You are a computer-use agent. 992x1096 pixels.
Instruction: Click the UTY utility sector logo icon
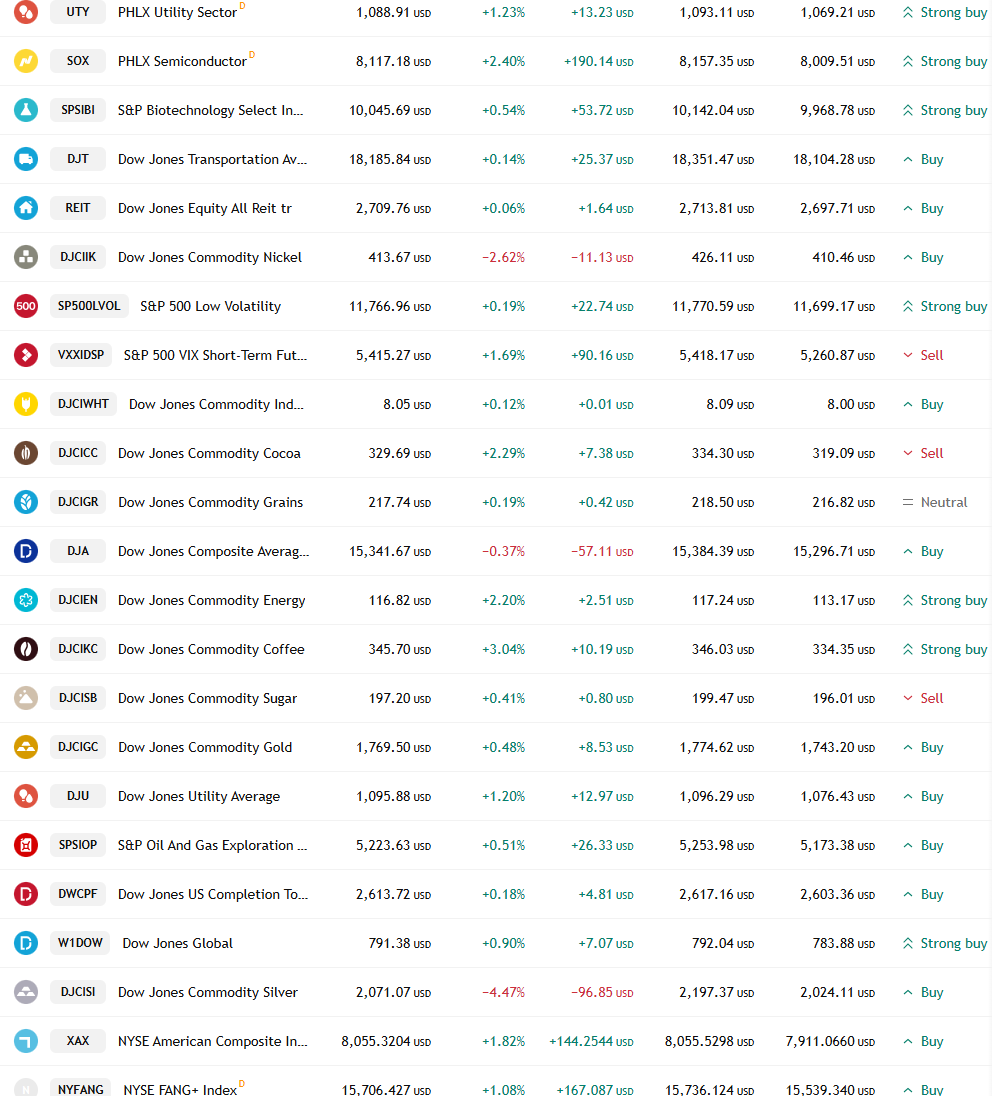pos(26,12)
